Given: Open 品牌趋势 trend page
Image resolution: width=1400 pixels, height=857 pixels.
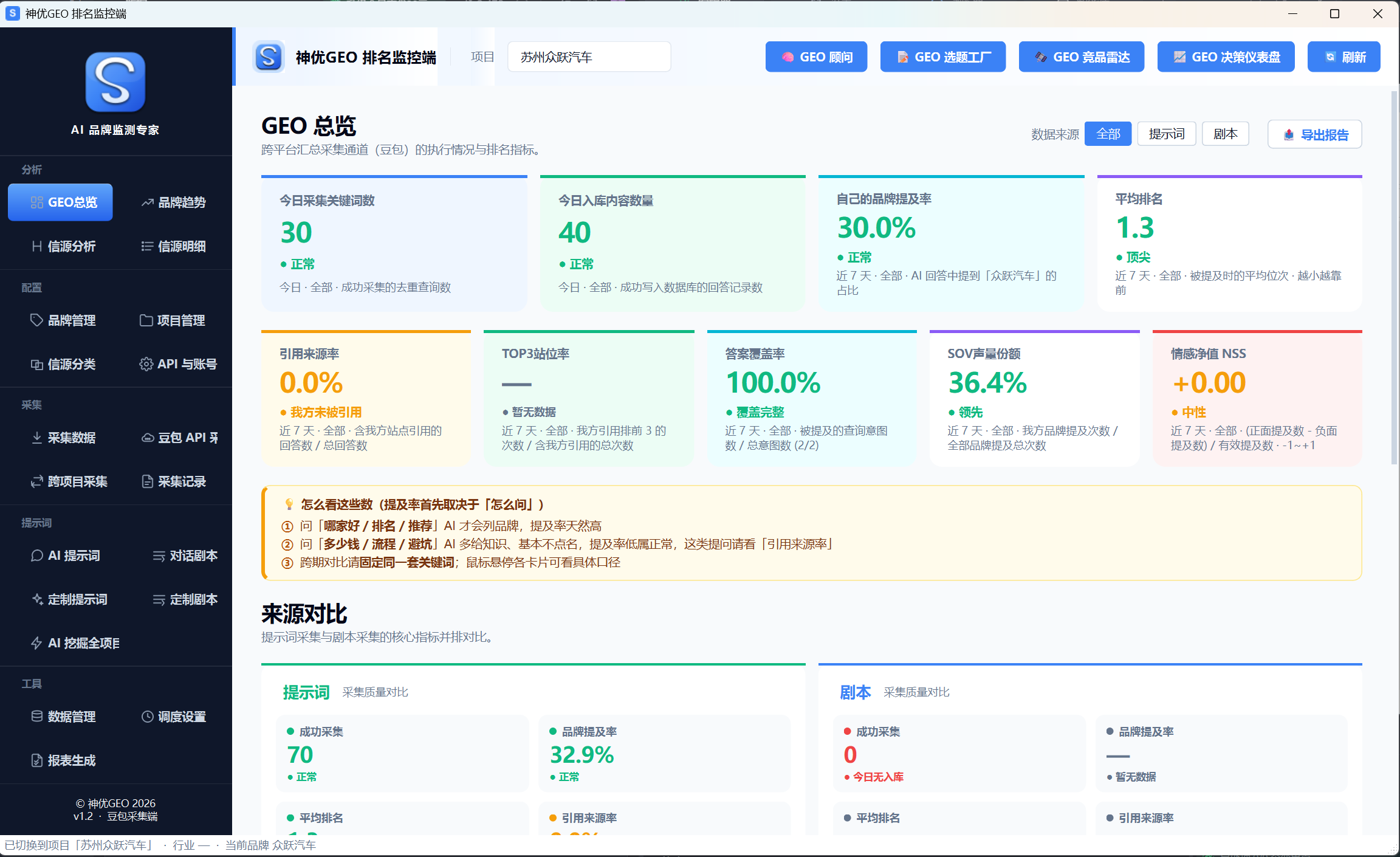Looking at the screenshot, I should point(174,202).
